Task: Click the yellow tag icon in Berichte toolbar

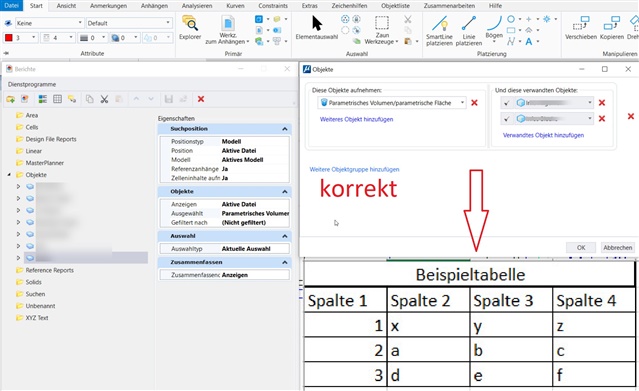Action: coord(72,99)
